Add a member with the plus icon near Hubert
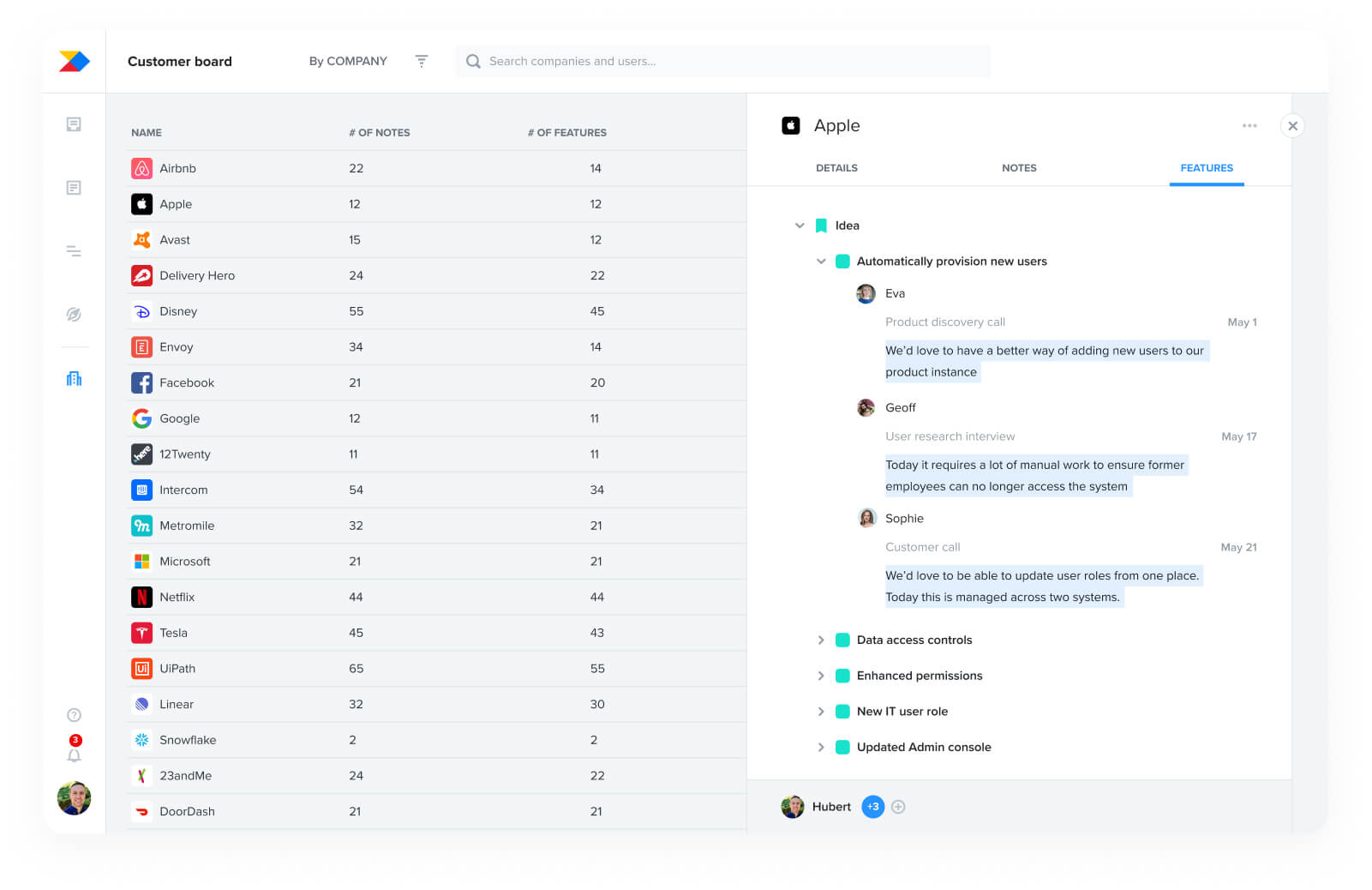 898,807
